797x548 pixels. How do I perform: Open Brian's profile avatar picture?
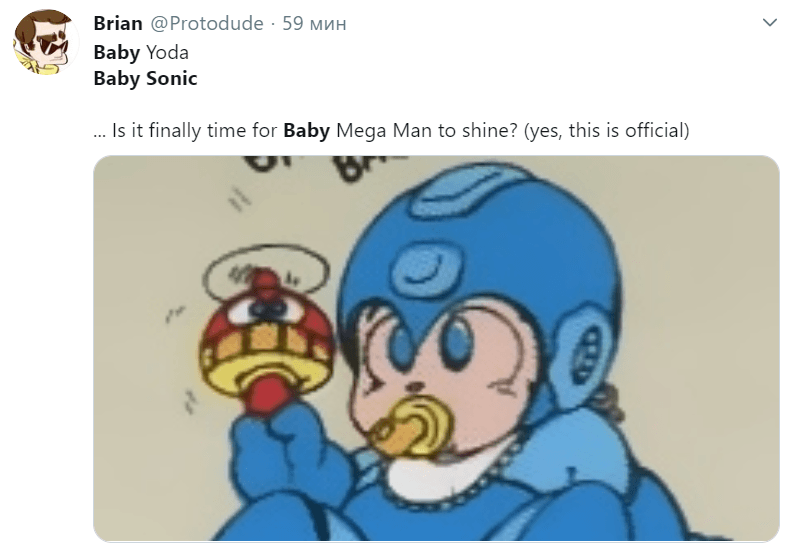point(45,43)
